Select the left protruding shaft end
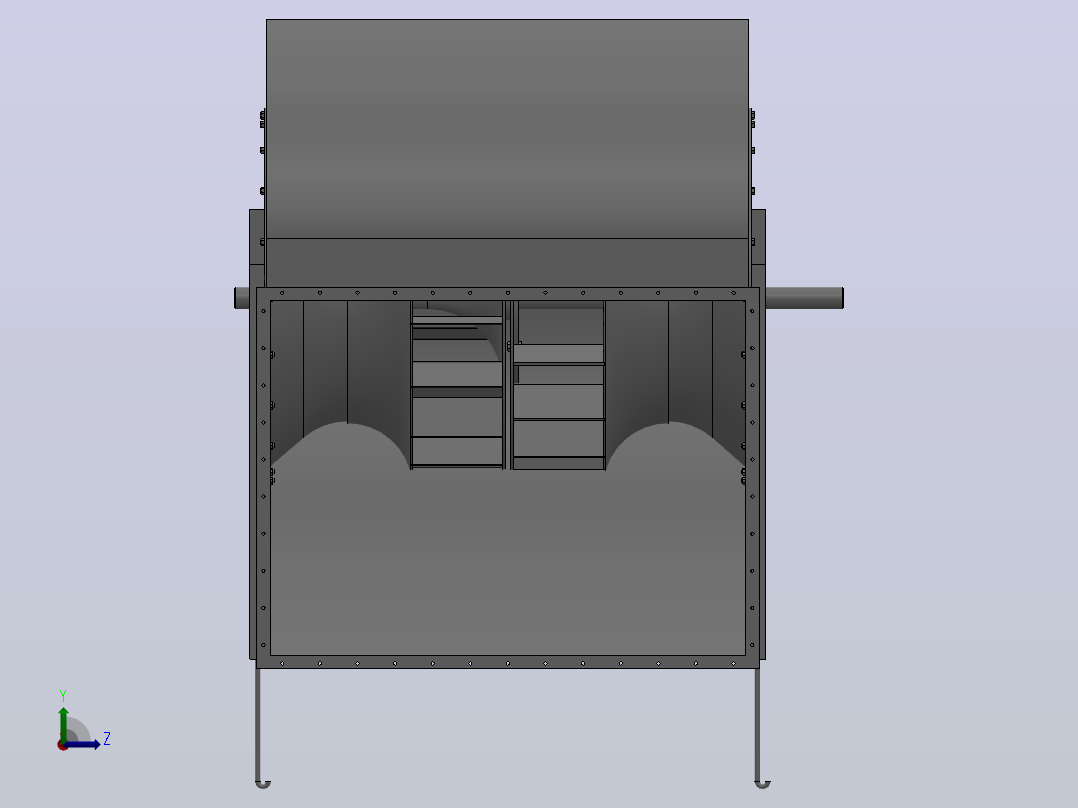The width and height of the screenshot is (1078, 808). (x=242, y=298)
